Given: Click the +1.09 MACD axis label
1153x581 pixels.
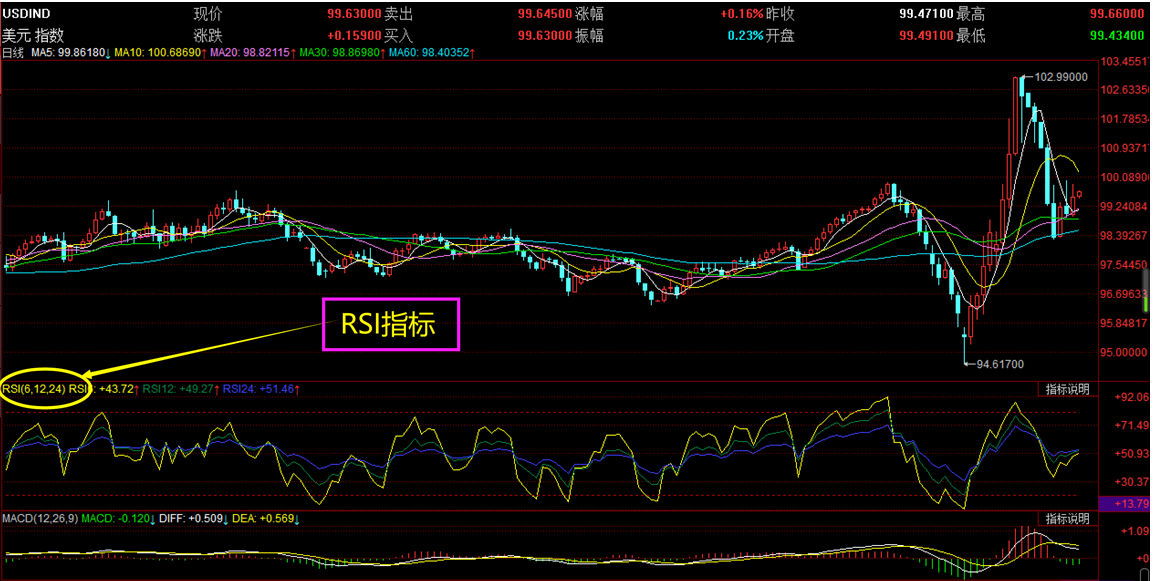Looking at the screenshot, I should pos(1135,530).
